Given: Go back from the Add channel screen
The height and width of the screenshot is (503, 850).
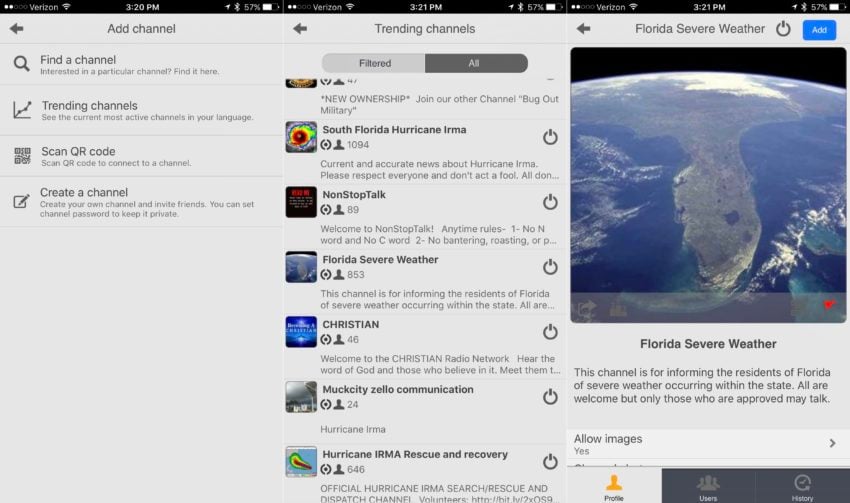Looking at the screenshot, I should [x=16, y=28].
